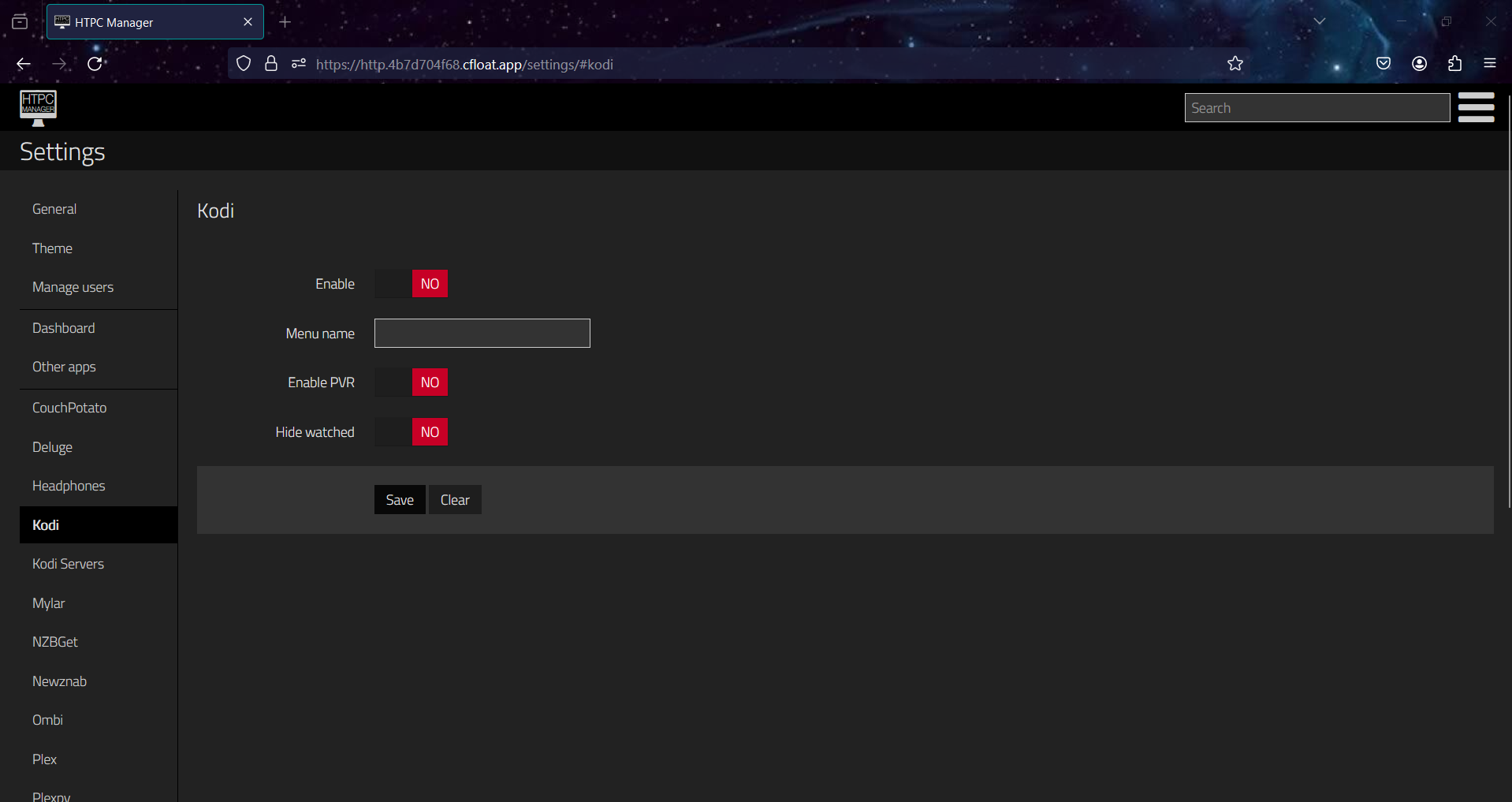Open the browser extensions icon
This screenshot has height=802, width=1512.
click(x=1454, y=64)
